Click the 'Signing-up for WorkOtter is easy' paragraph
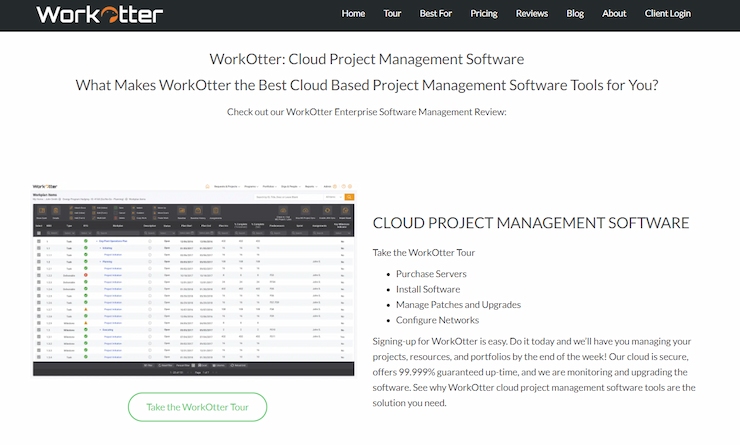The height and width of the screenshot is (445, 740). coord(534,372)
